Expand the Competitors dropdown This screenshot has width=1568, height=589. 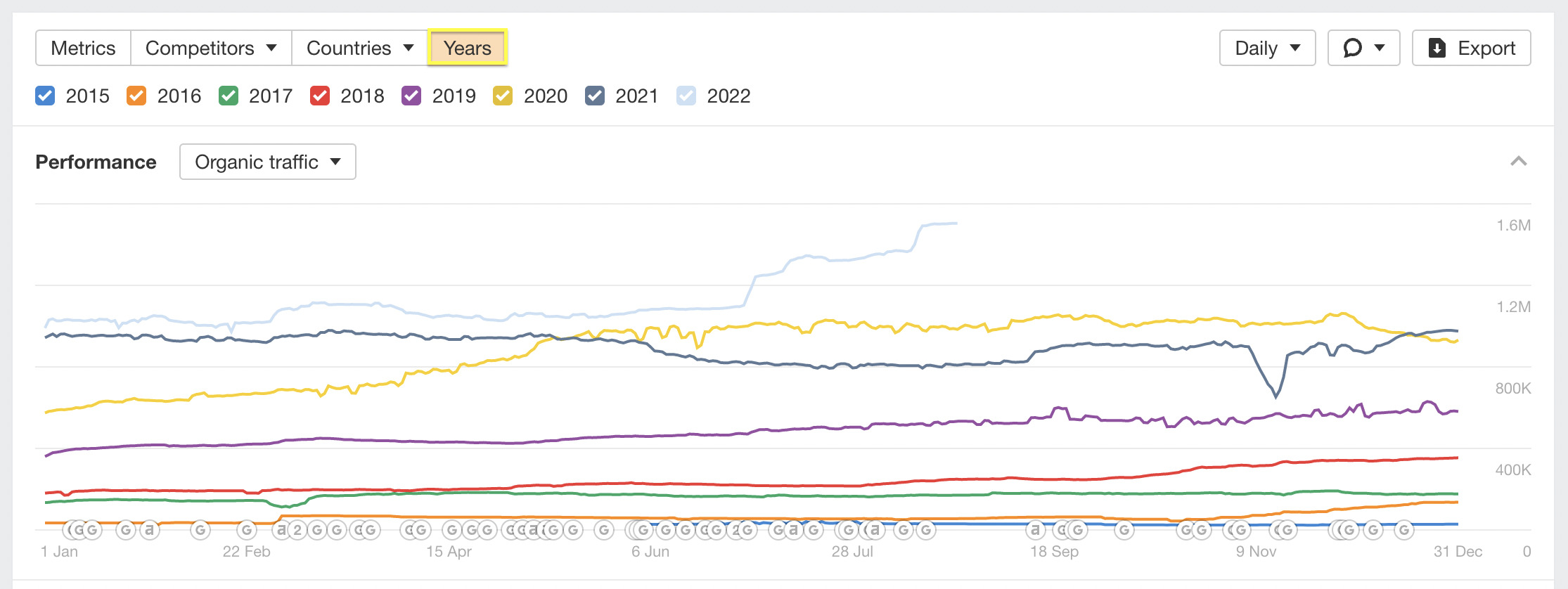pos(210,47)
